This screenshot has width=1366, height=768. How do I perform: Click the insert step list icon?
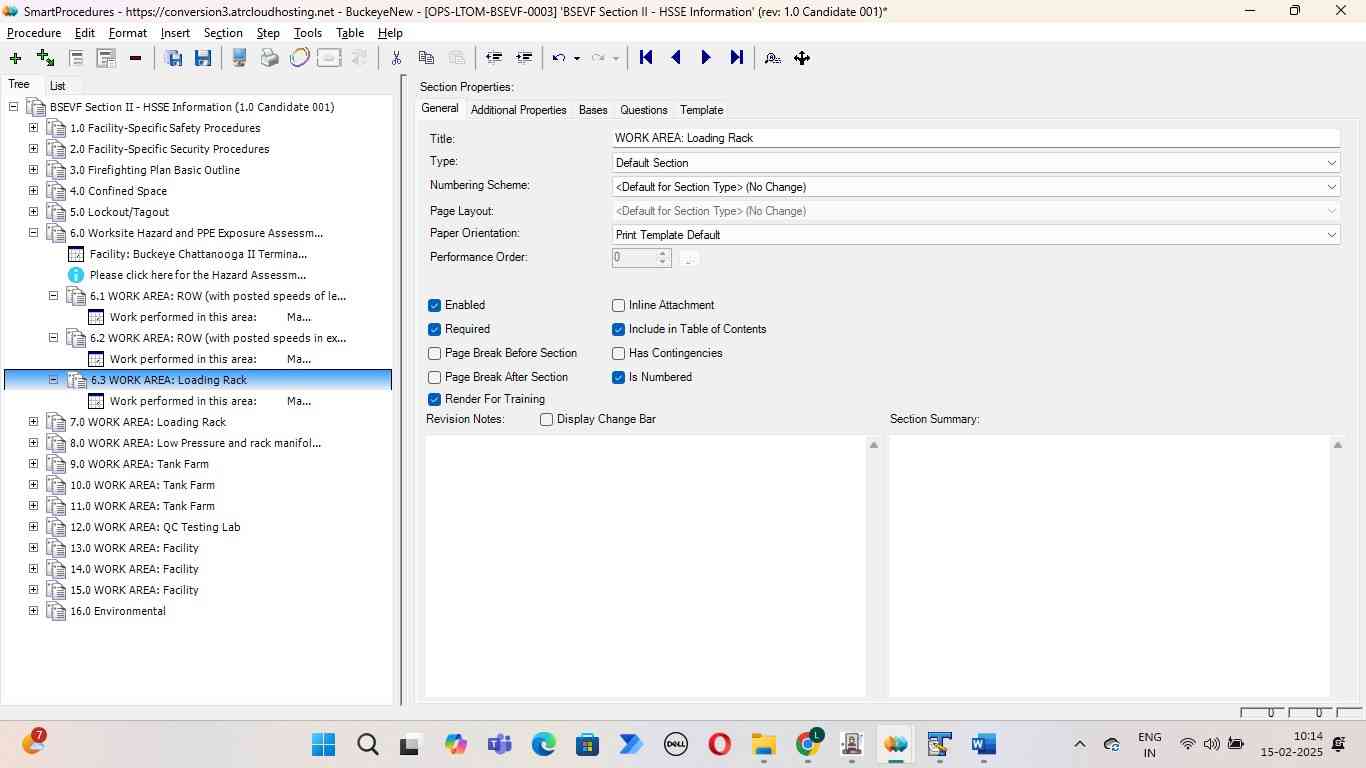click(76, 58)
